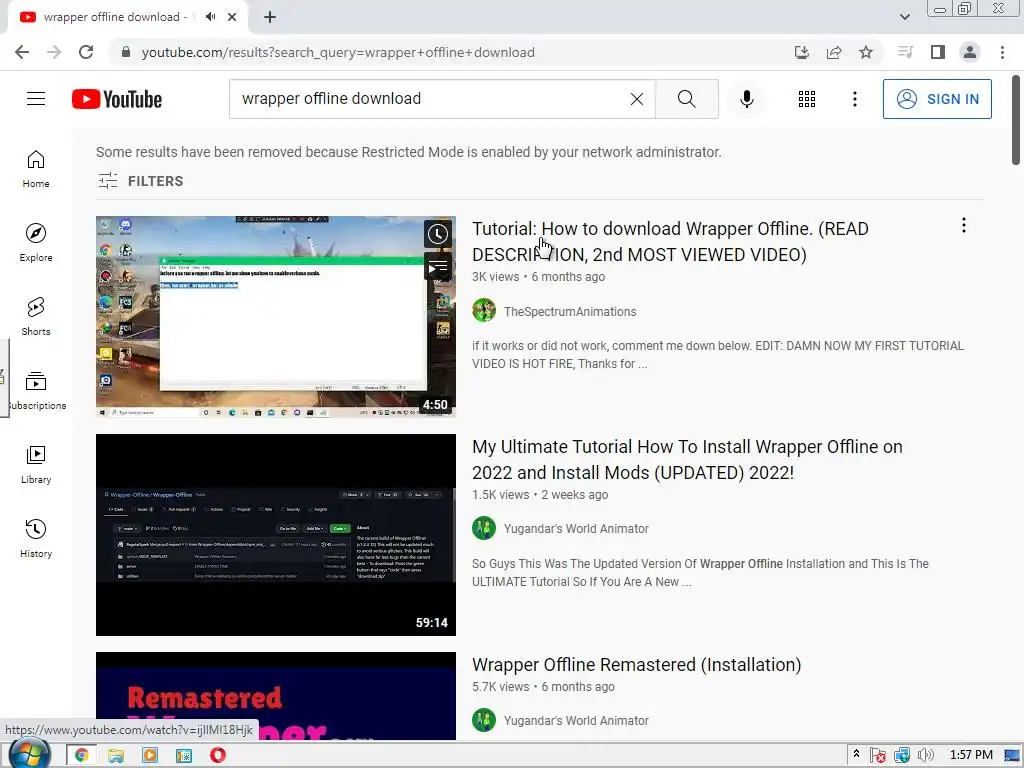Viewport: 1024px width, 768px height.
Task: Open the YouTube hamburger guide menu
Action: [x=36, y=99]
